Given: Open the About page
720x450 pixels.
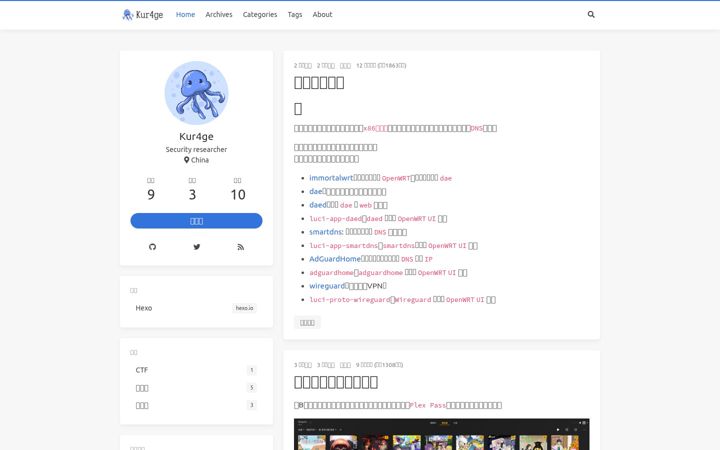Looking at the screenshot, I should click(x=322, y=15).
